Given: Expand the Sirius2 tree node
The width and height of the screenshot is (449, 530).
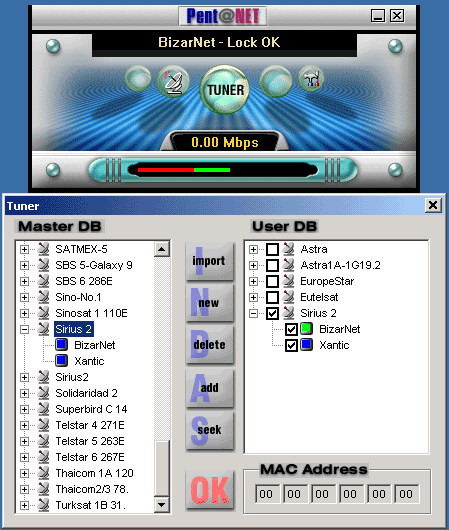Looking at the screenshot, I should click(24, 377).
